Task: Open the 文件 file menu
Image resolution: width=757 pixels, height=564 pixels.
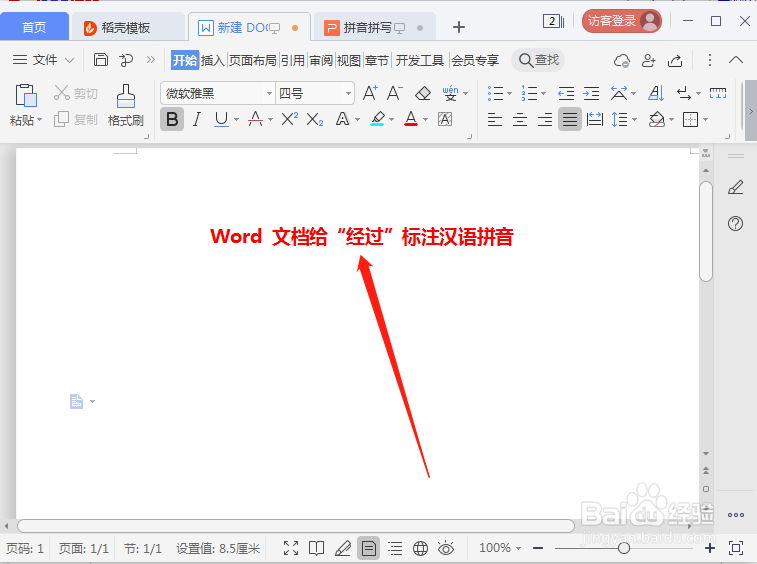Action: 43,60
